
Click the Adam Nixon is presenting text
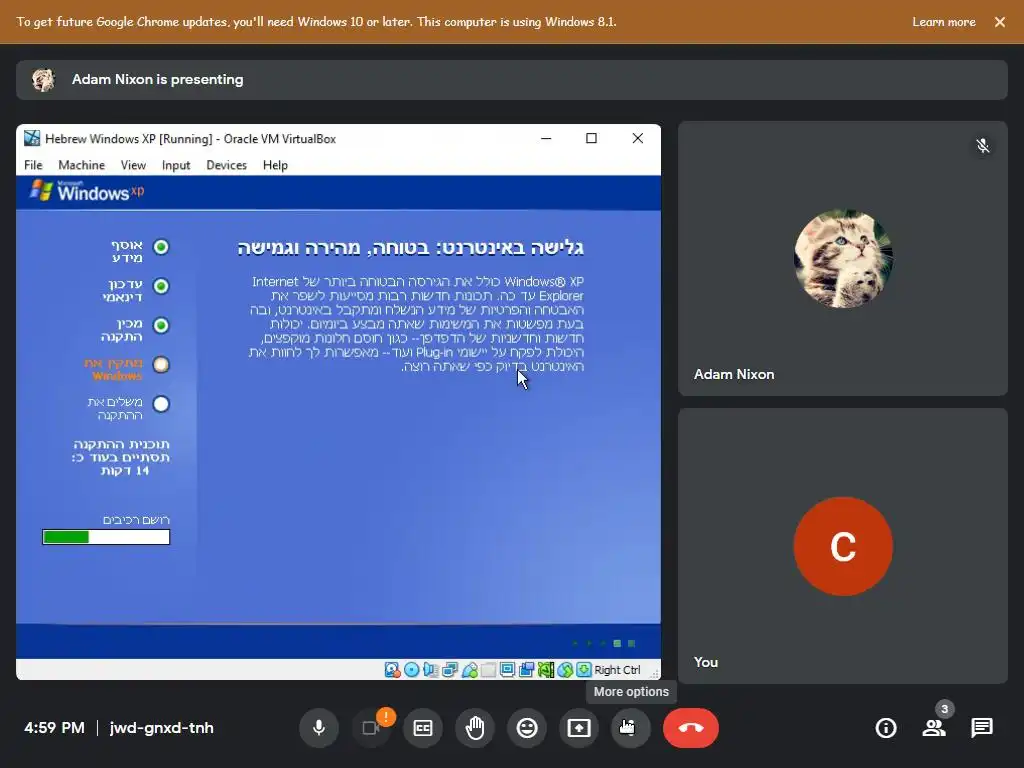click(157, 80)
